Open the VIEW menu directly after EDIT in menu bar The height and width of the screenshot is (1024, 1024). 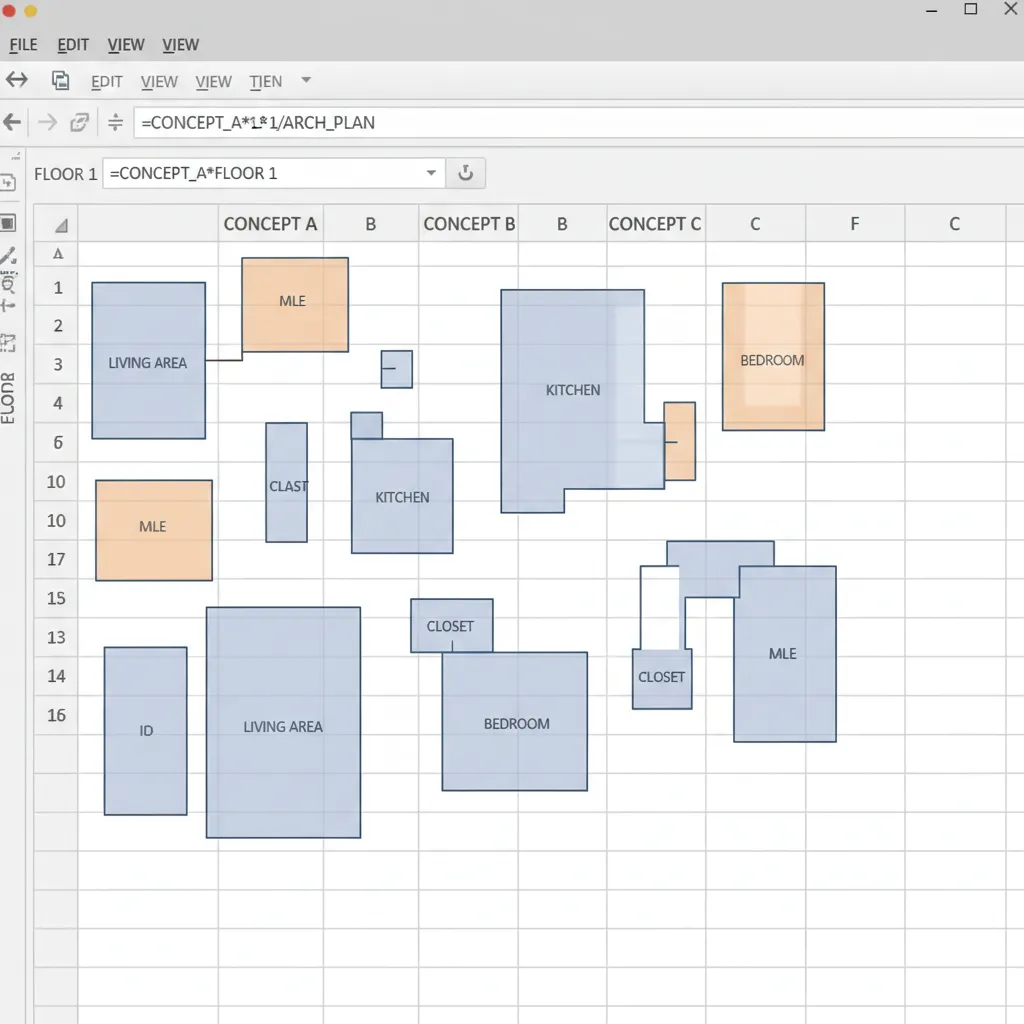[126, 45]
